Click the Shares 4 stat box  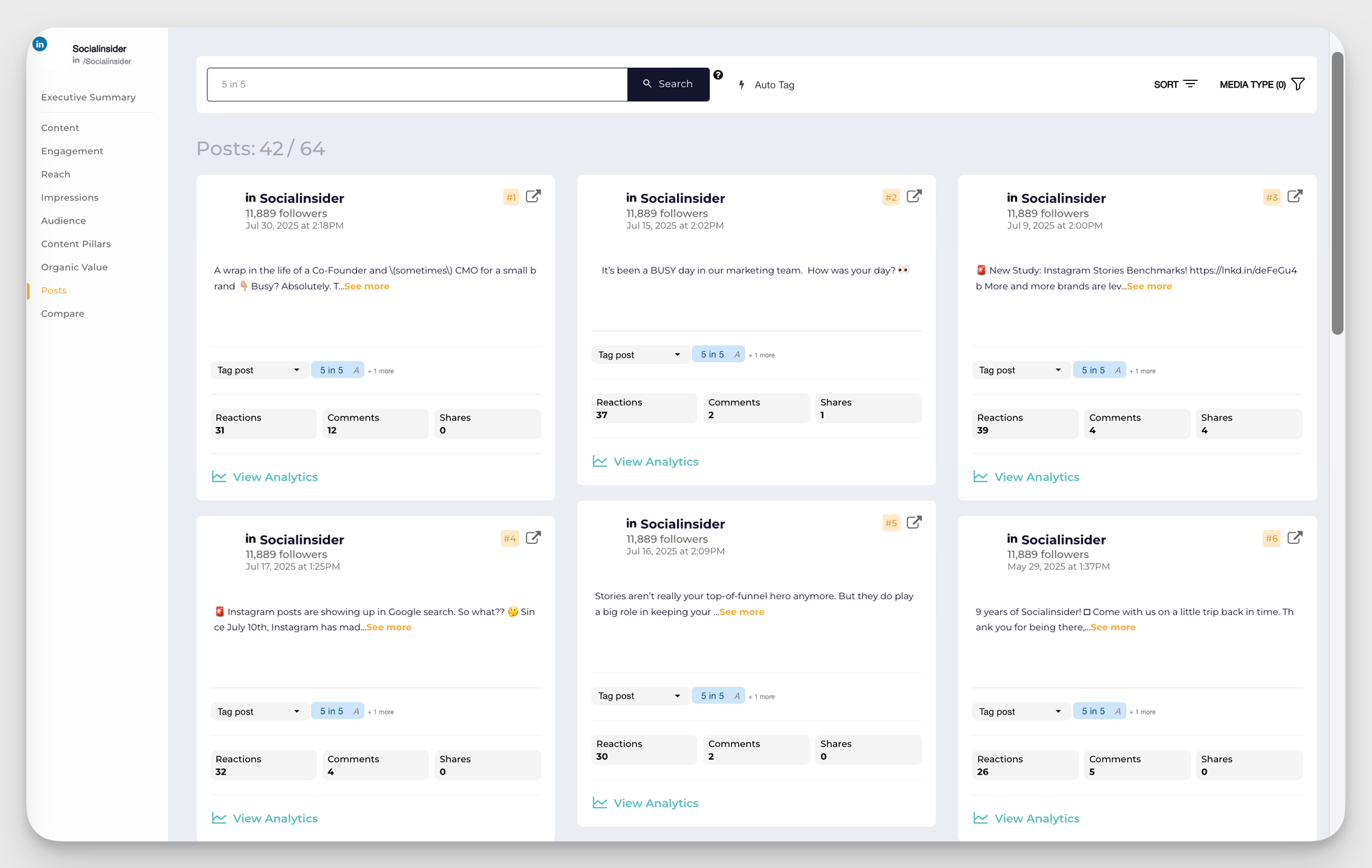1249,424
